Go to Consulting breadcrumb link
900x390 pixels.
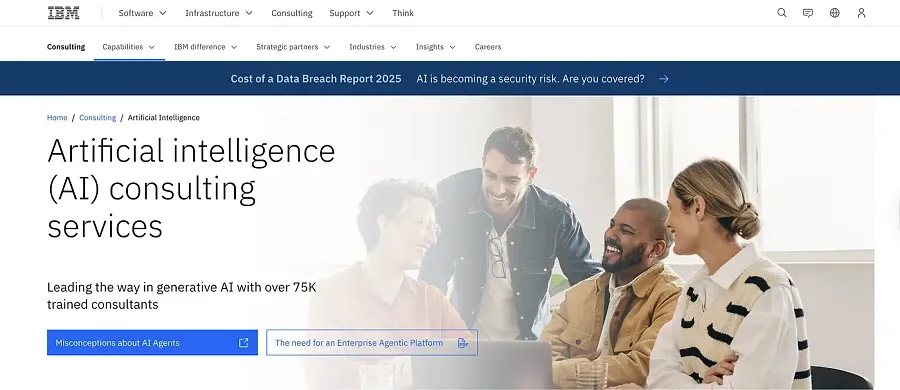[98, 118]
